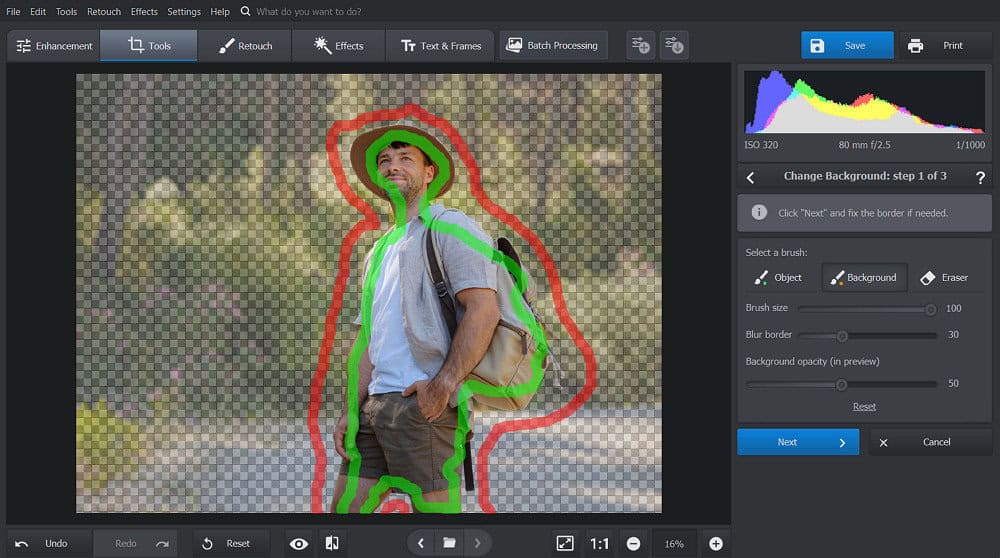Viewport: 1000px width, 558px height.
Task: Open the Help menu
Action: tap(220, 11)
